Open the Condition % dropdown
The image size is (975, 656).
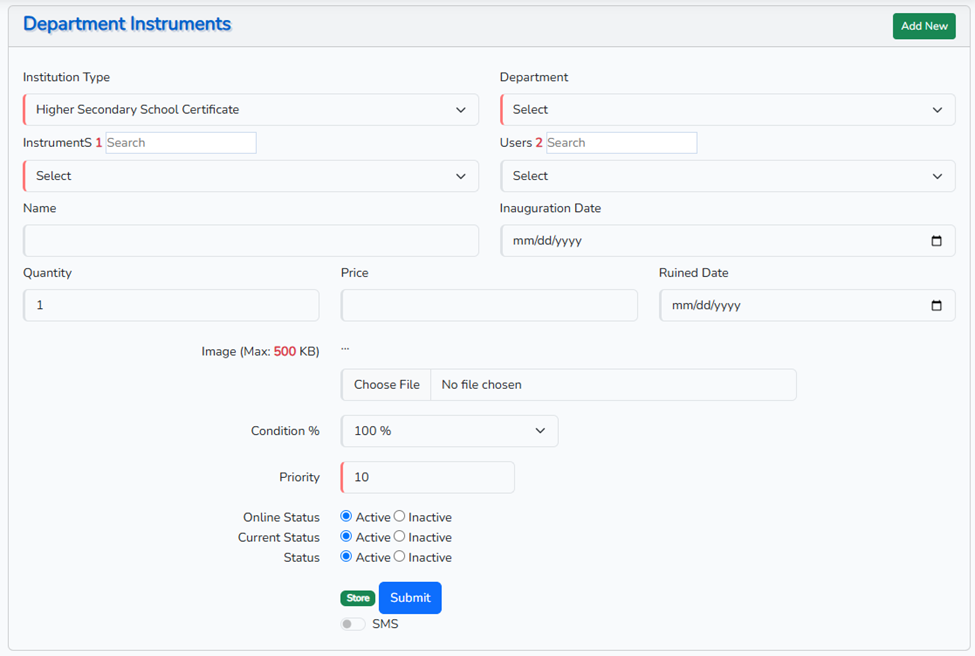449,431
